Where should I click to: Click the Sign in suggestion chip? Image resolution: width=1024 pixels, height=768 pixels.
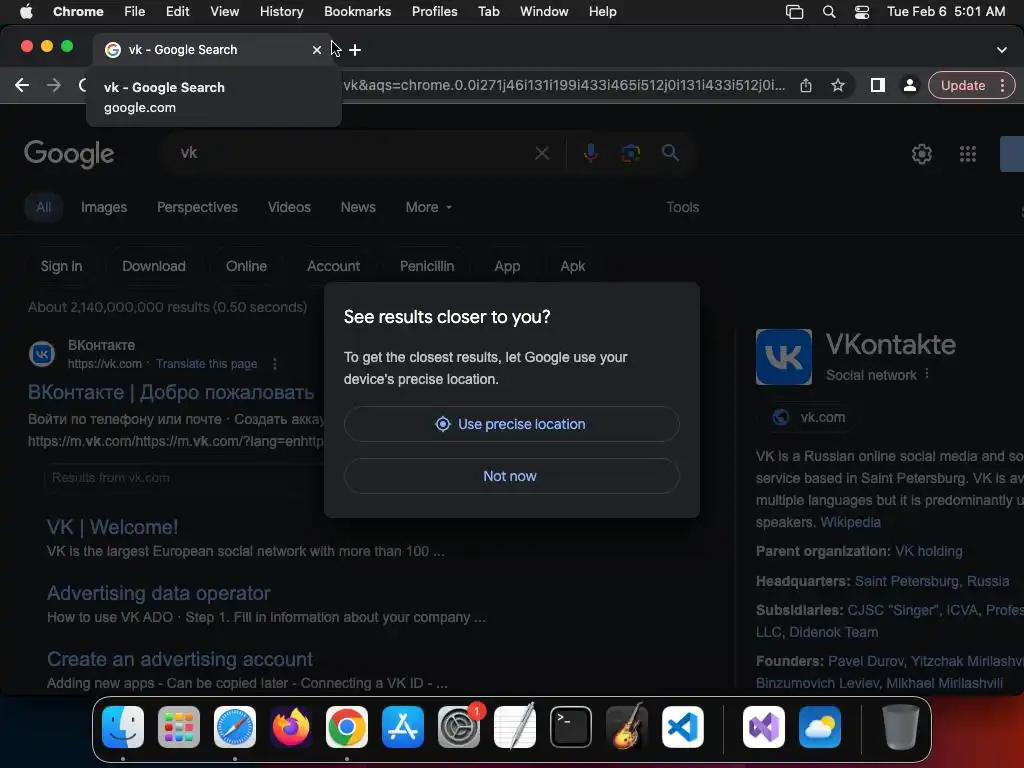click(x=61, y=266)
